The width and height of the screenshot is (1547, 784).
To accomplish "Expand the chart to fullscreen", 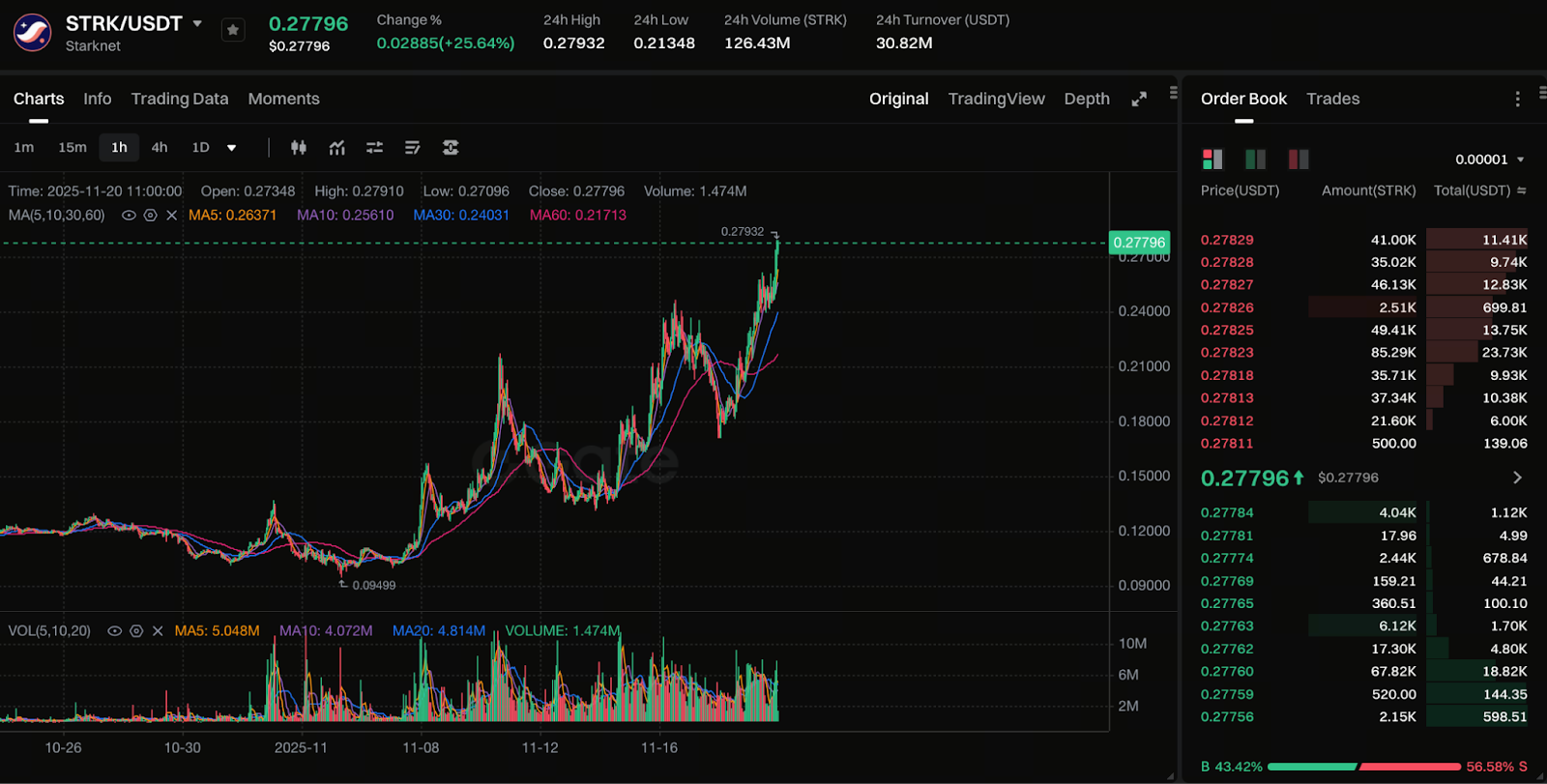I will [1139, 99].
